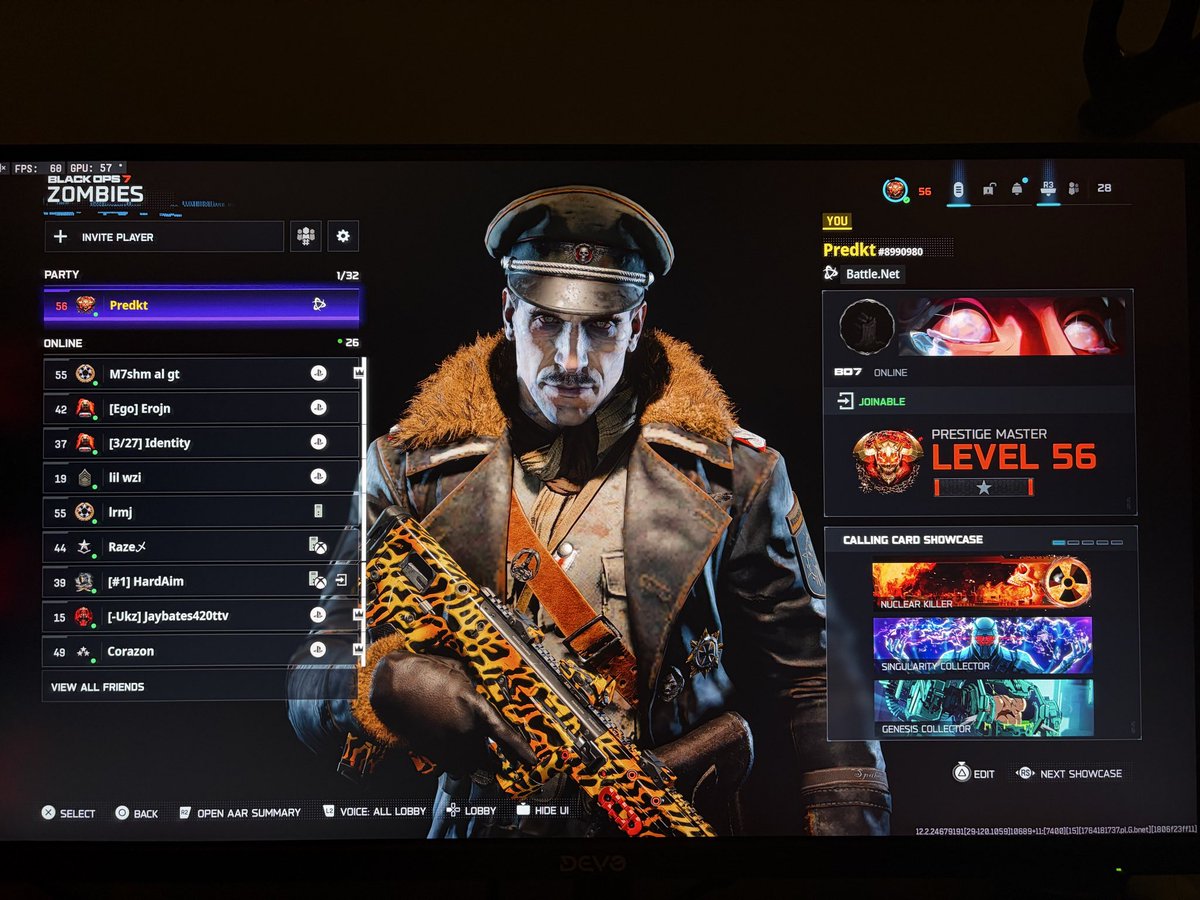The width and height of the screenshot is (1200, 900).
Task: Click the Invite Player button
Action: (164, 237)
